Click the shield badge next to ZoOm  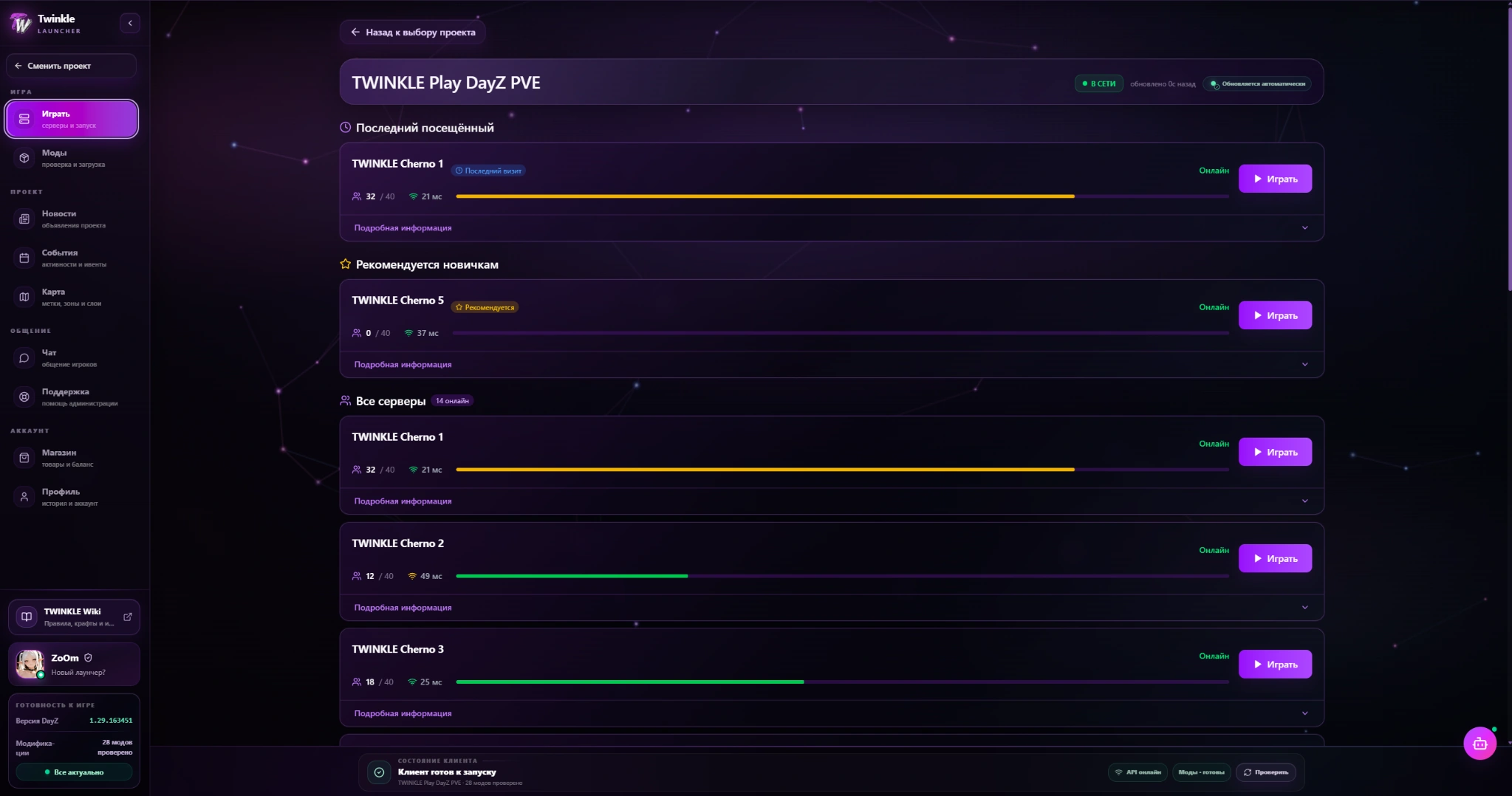coord(88,658)
